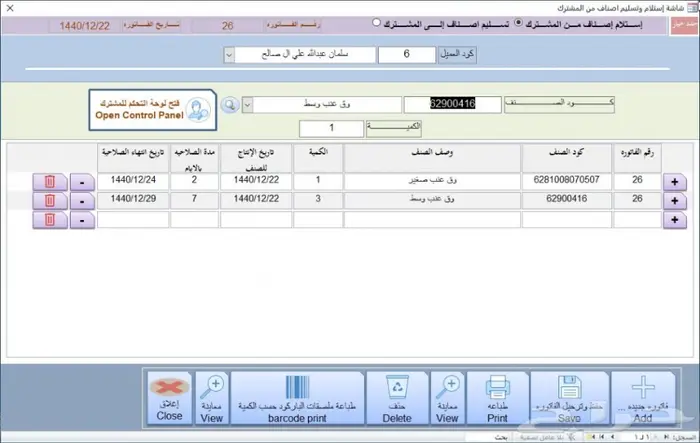Click plus button on row 6281008070507
Viewport: 700px width, 443px height.
pyautogui.click(x=675, y=182)
